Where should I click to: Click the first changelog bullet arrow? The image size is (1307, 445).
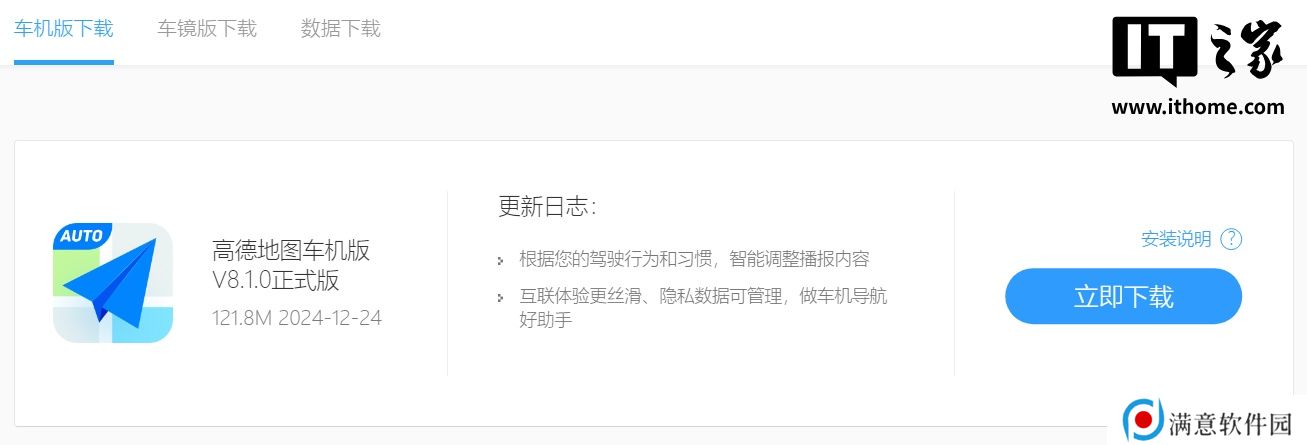click(x=501, y=261)
